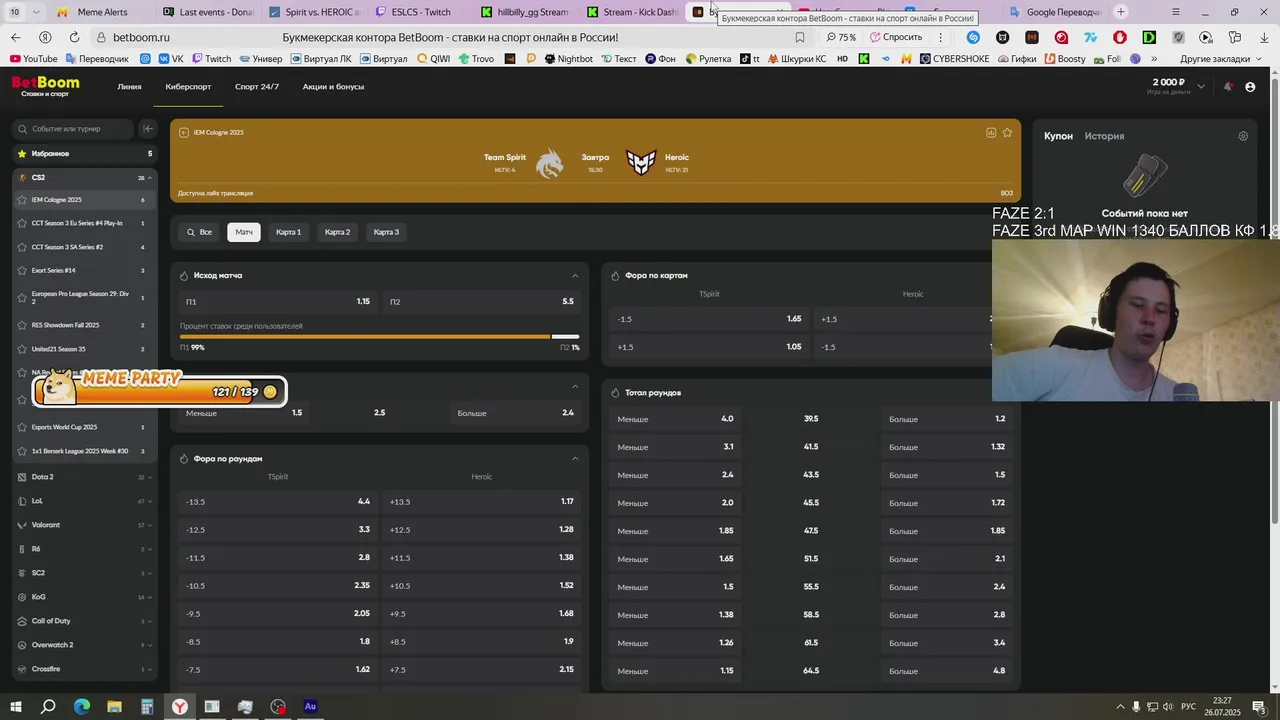Switch to ESLCS - Twitch browser tab
Screen dimensions: 1280x720
point(421,12)
